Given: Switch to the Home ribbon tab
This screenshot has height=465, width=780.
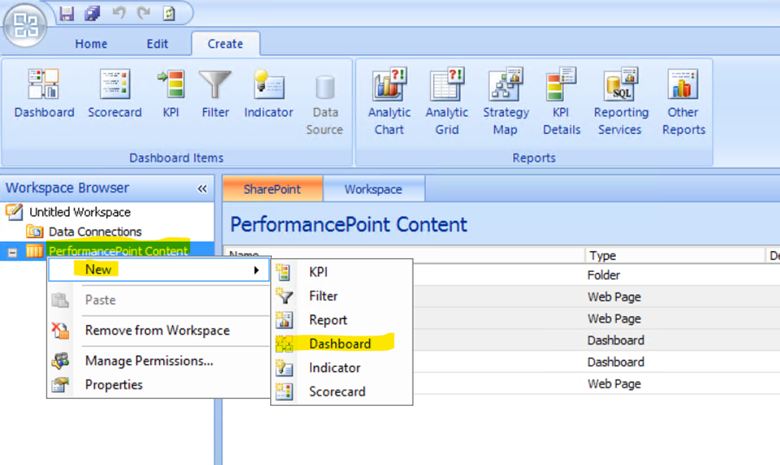Looking at the screenshot, I should tap(91, 44).
